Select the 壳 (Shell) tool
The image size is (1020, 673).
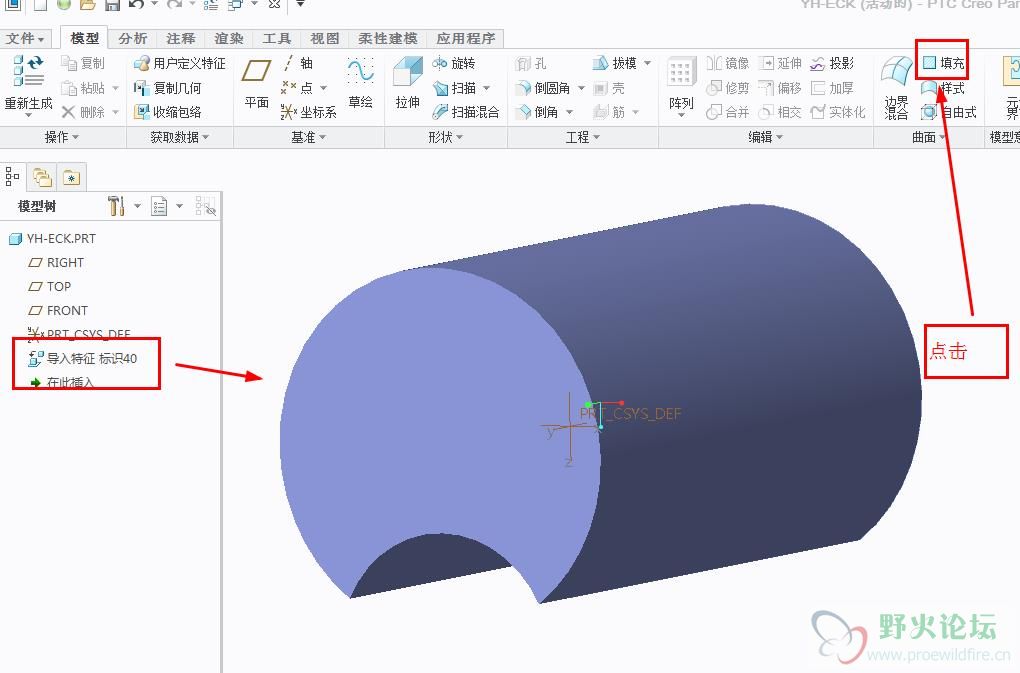coord(610,88)
